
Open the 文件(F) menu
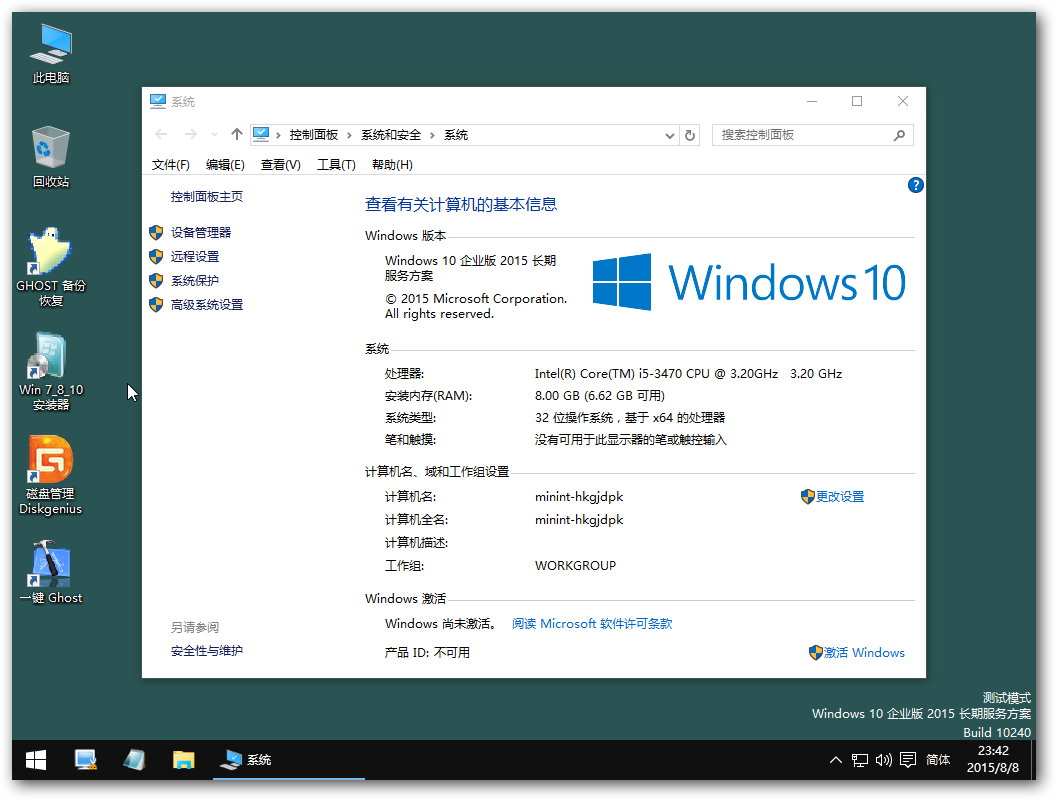170,165
